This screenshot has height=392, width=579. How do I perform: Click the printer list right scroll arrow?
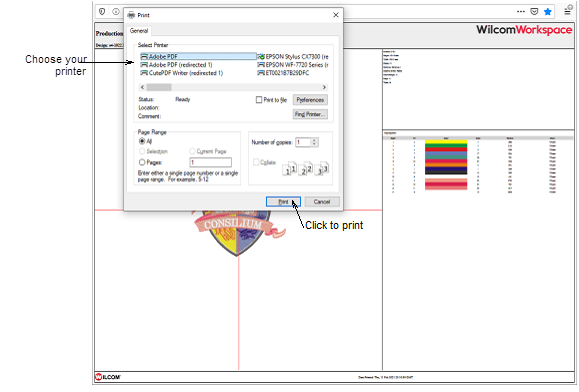324,87
